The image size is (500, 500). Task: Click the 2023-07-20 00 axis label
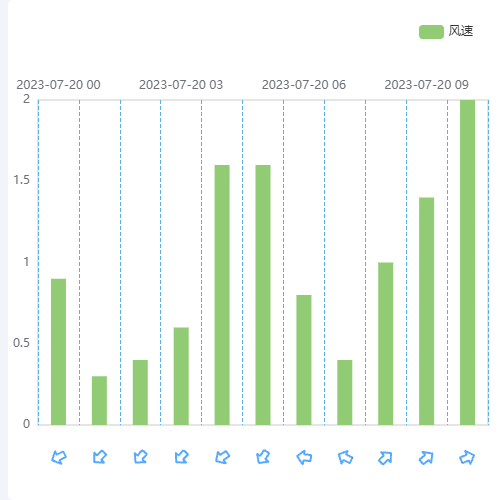[58, 85]
